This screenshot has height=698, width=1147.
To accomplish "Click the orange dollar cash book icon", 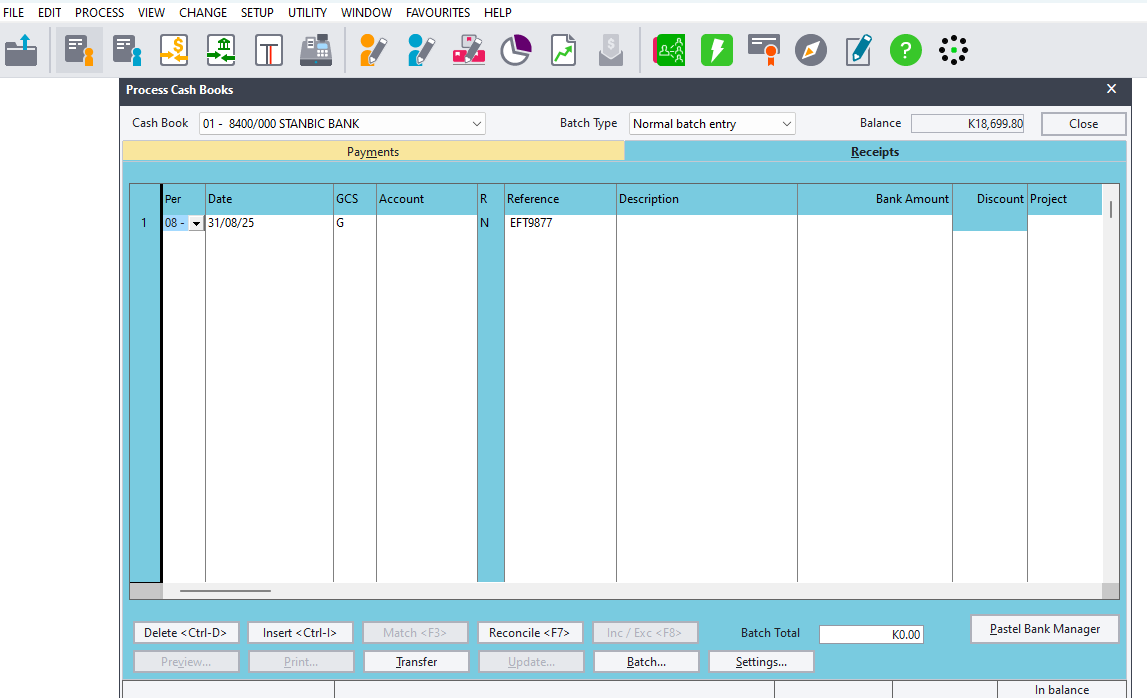I will (x=174, y=50).
